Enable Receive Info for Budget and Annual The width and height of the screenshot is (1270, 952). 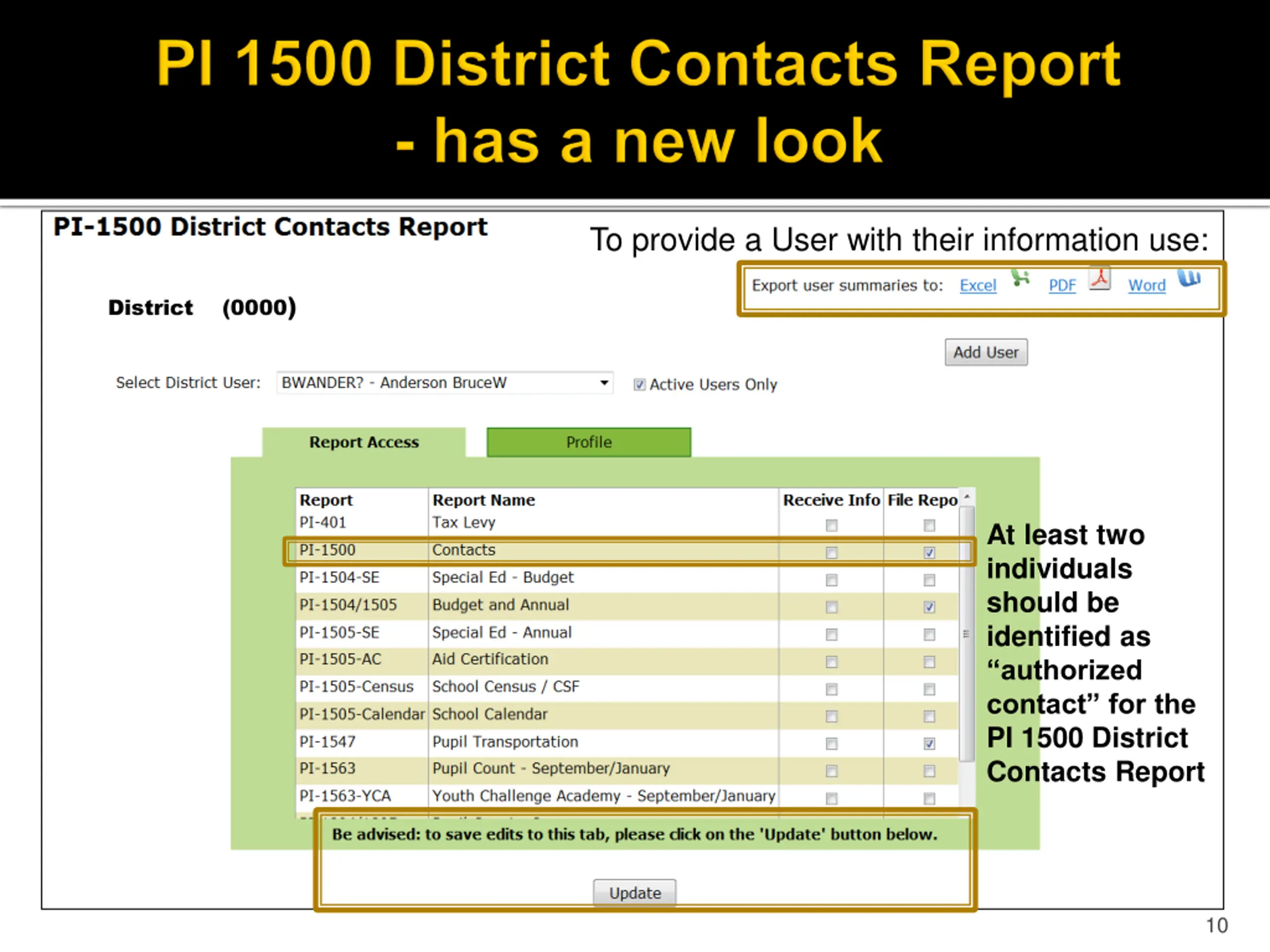(x=831, y=607)
